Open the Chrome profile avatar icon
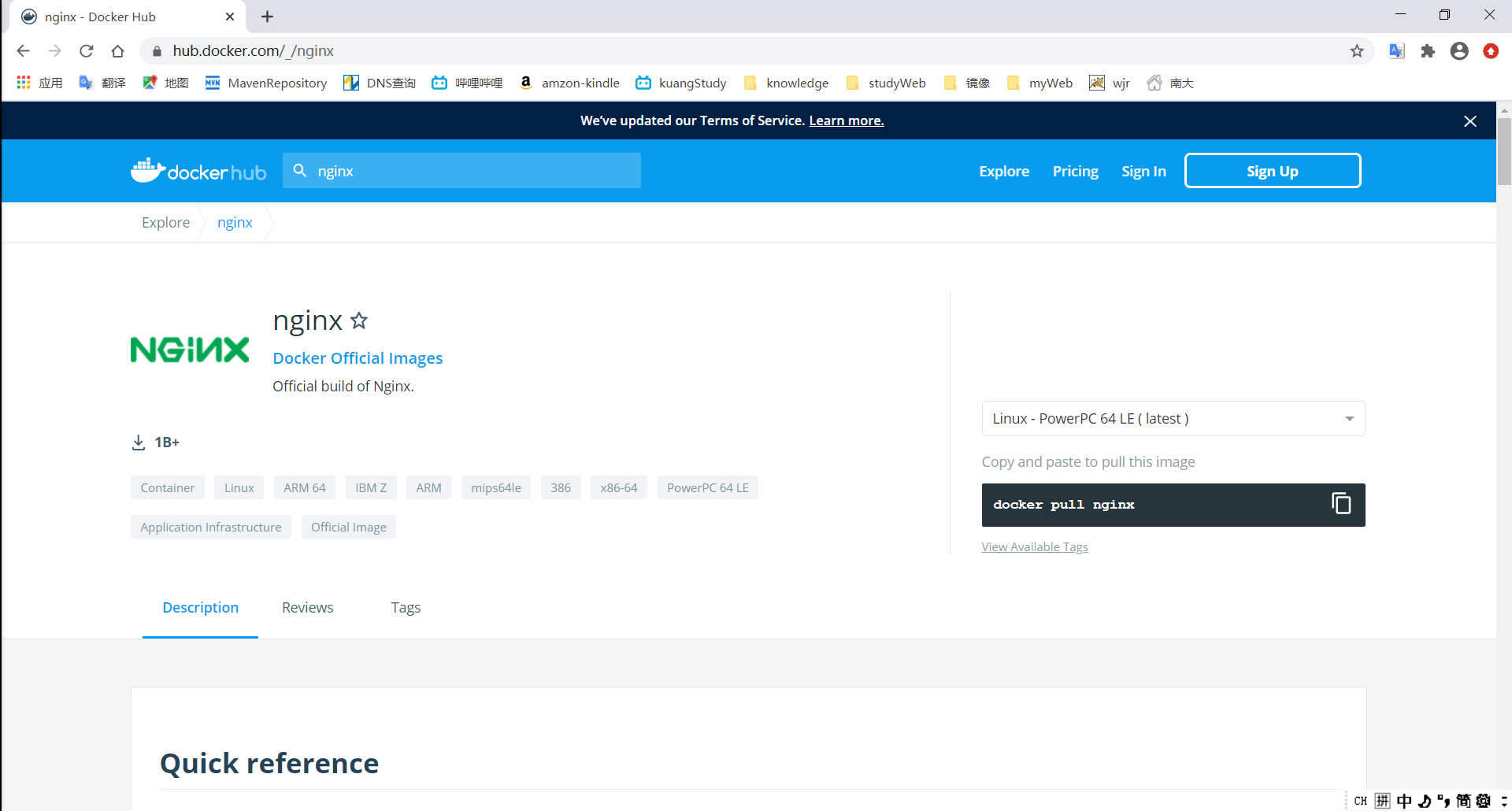 (x=1459, y=51)
